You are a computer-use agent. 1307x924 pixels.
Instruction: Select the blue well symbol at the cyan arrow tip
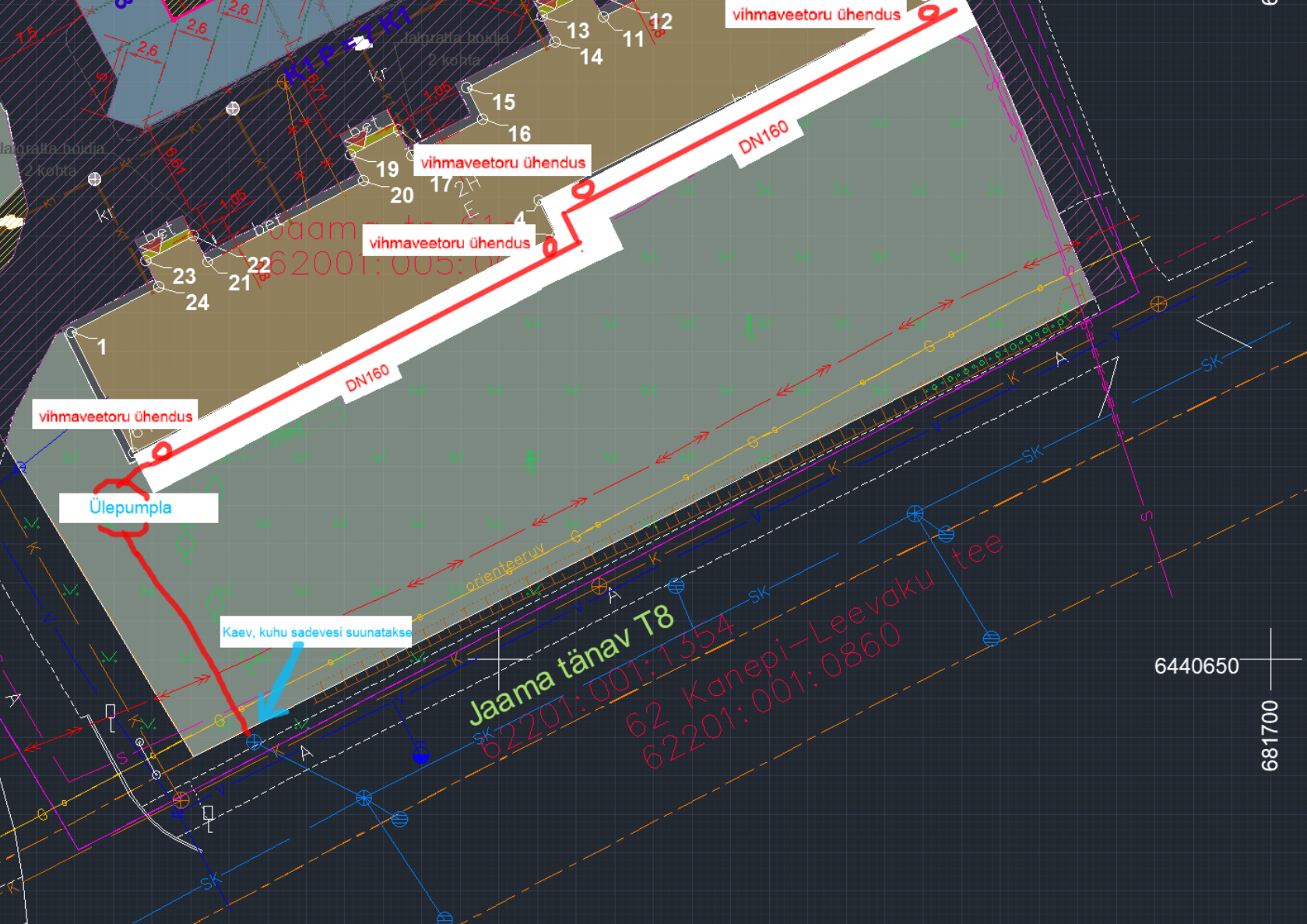pos(255,742)
